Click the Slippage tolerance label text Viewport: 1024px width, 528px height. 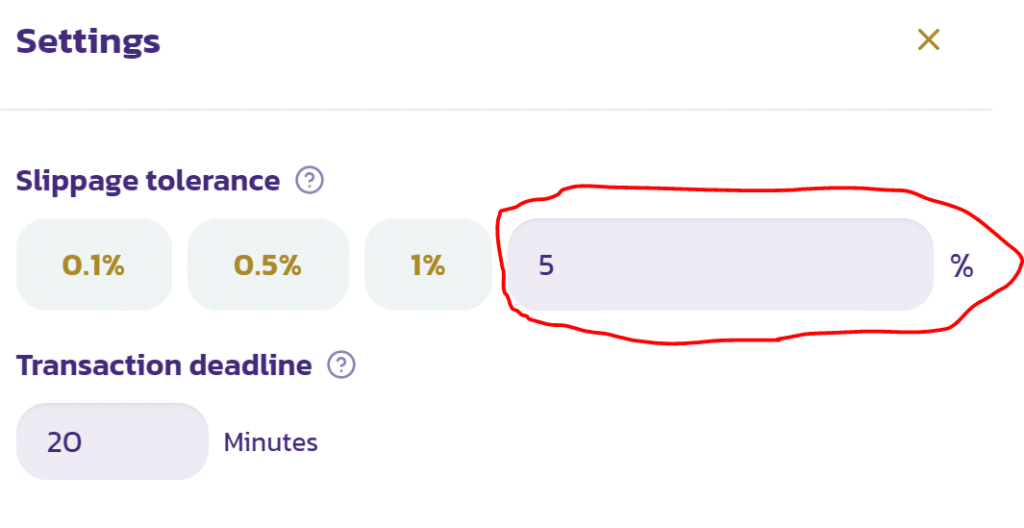click(148, 181)
